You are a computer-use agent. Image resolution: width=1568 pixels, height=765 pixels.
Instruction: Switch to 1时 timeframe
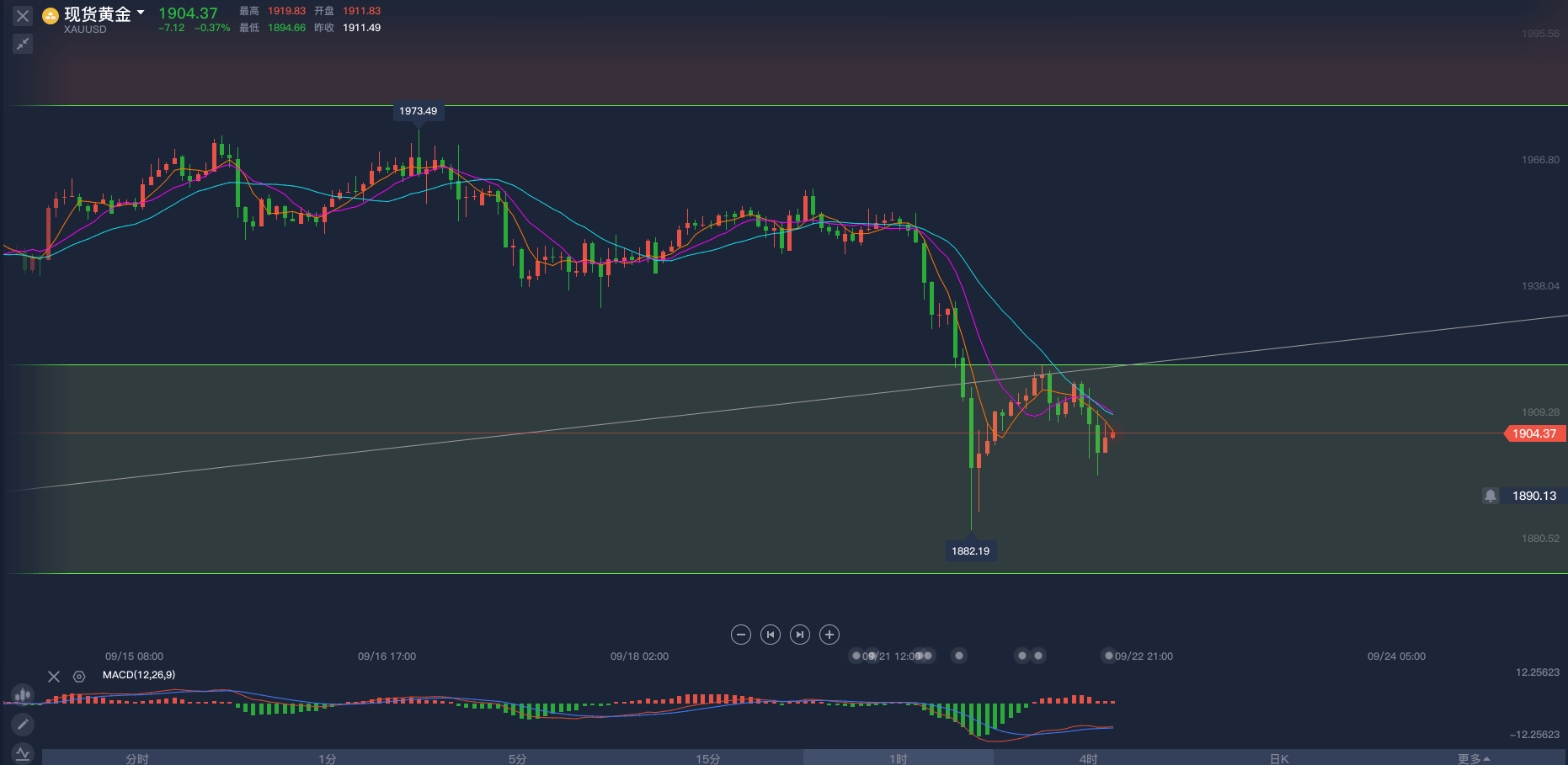899,758
